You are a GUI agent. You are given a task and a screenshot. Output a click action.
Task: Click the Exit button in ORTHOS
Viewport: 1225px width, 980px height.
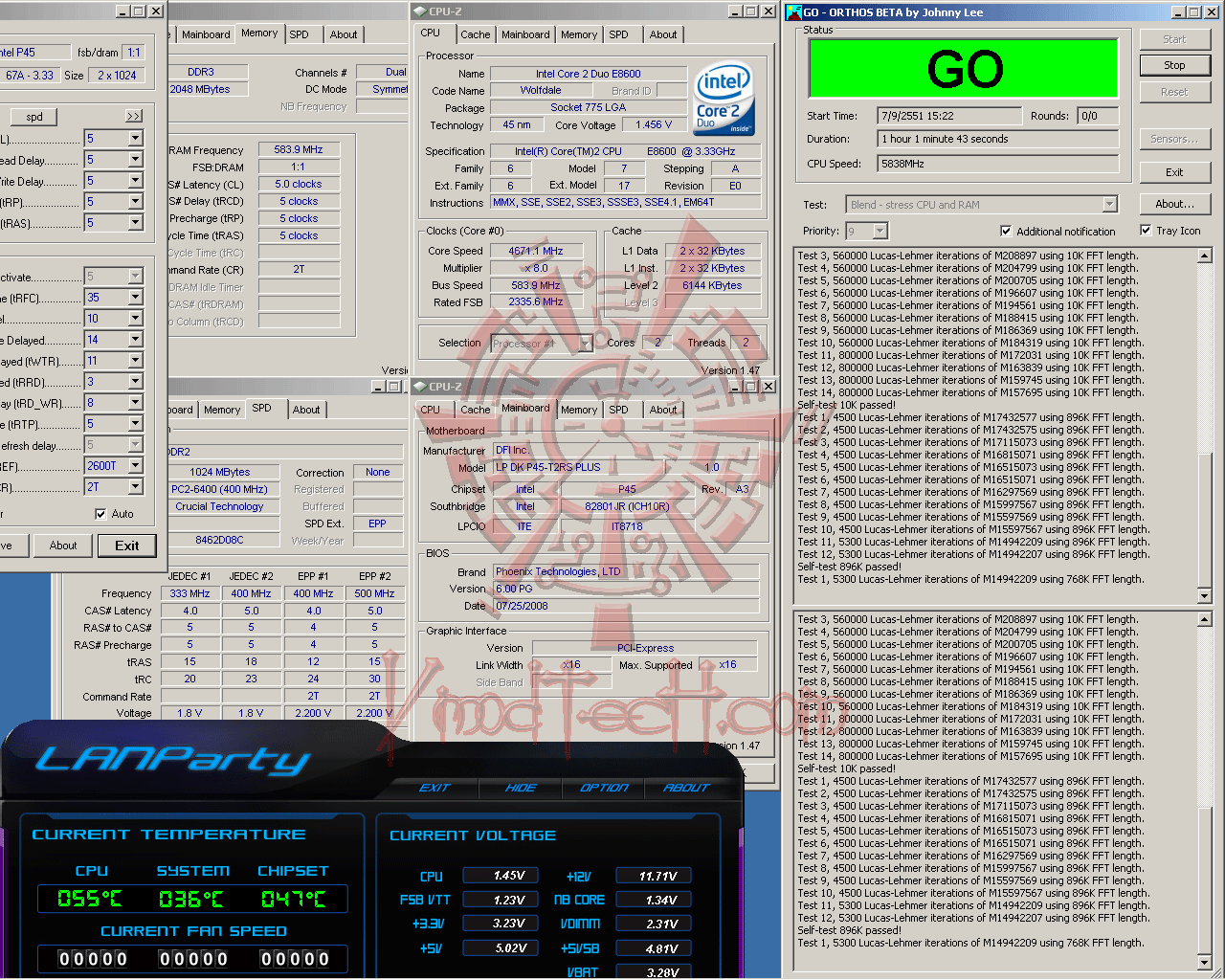(x=1174, y=172)
